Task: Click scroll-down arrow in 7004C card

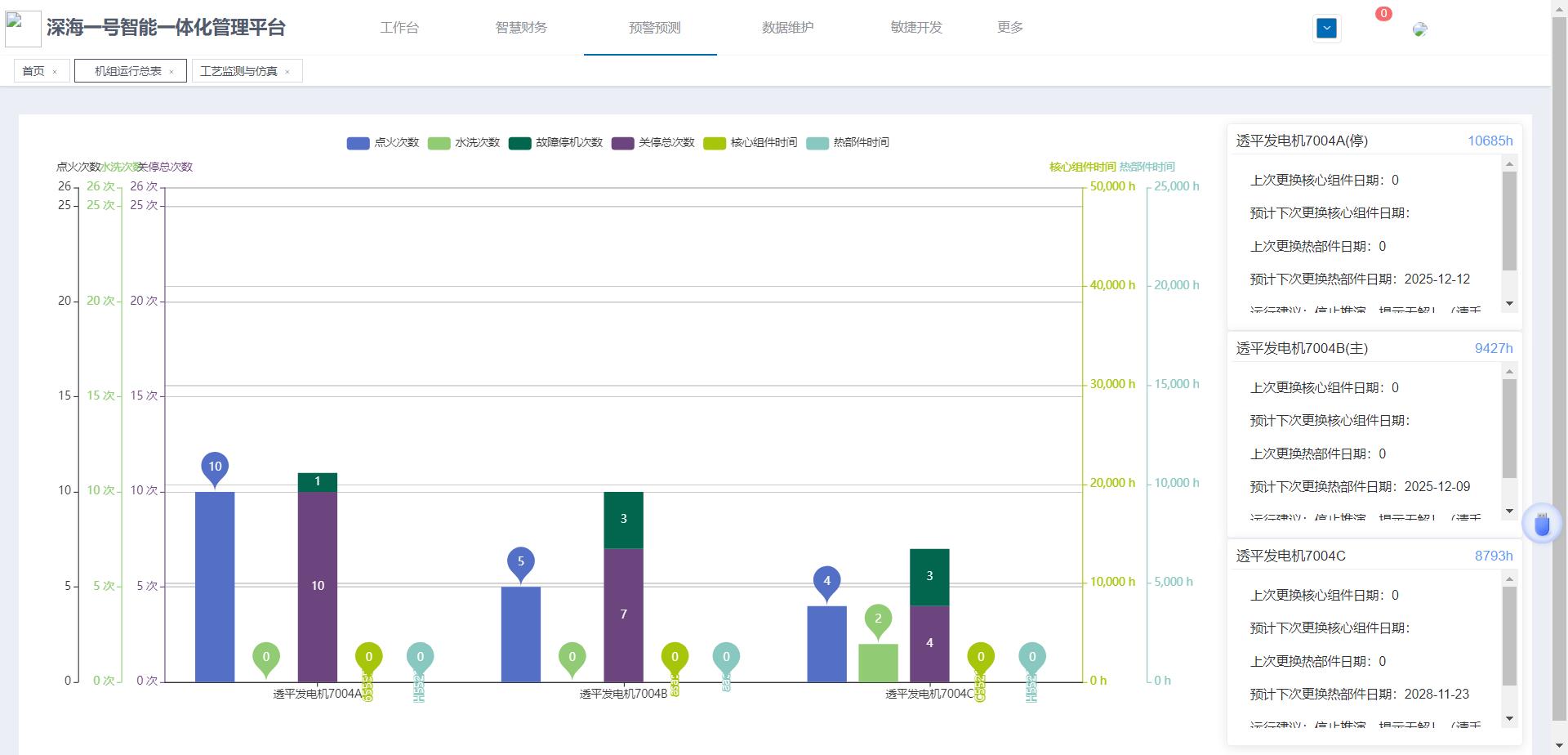Action: (x=1509, y=718)
